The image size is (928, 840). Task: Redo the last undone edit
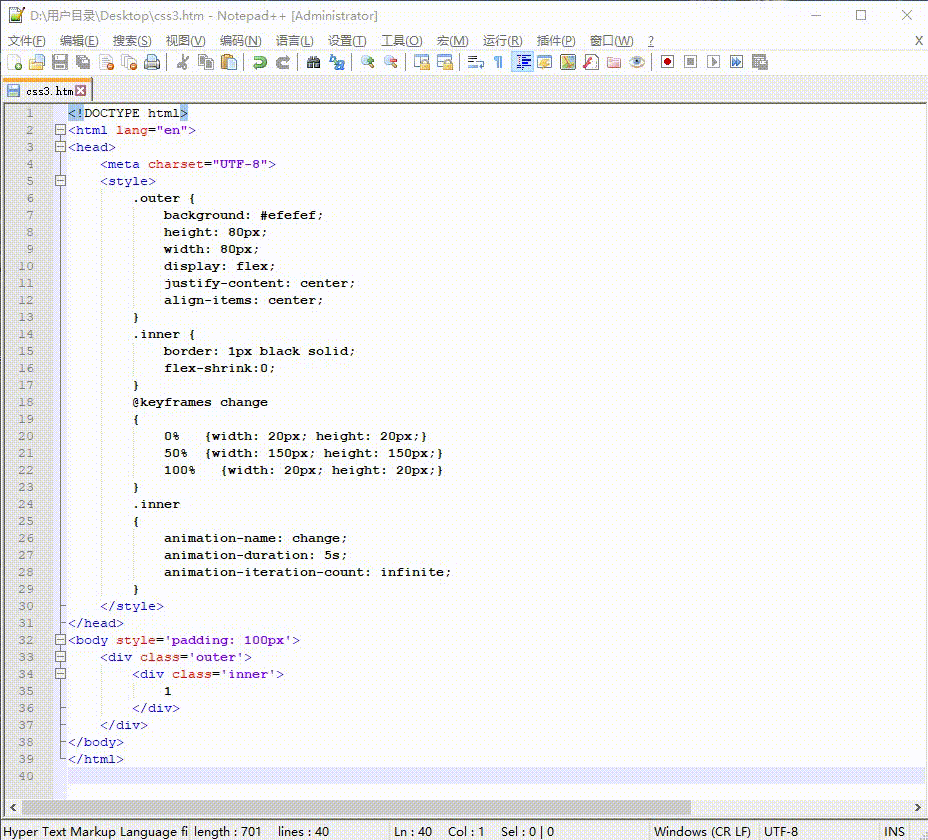[282, 62]
